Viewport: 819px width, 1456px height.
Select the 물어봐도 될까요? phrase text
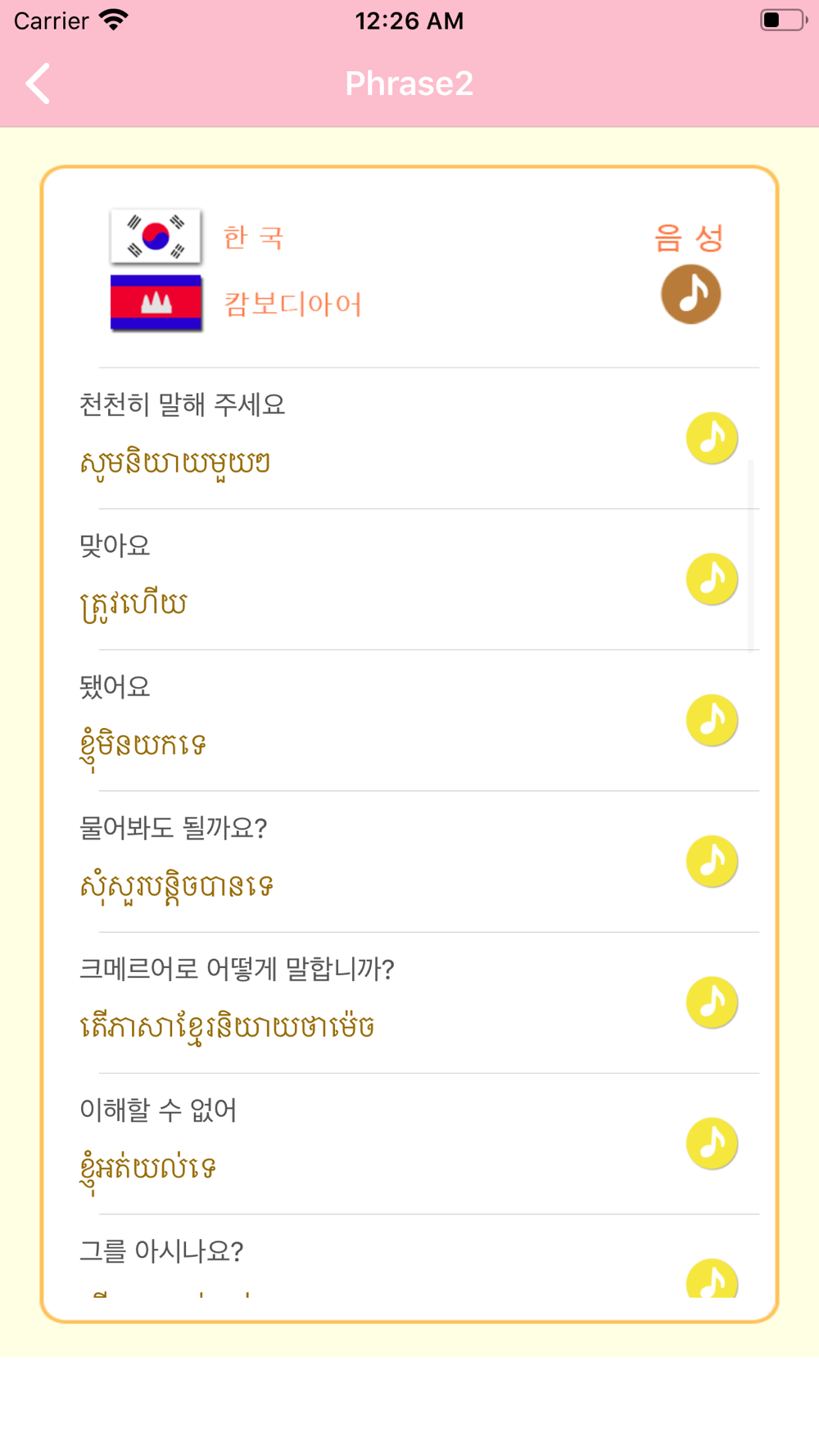click(x=173, y=828)
